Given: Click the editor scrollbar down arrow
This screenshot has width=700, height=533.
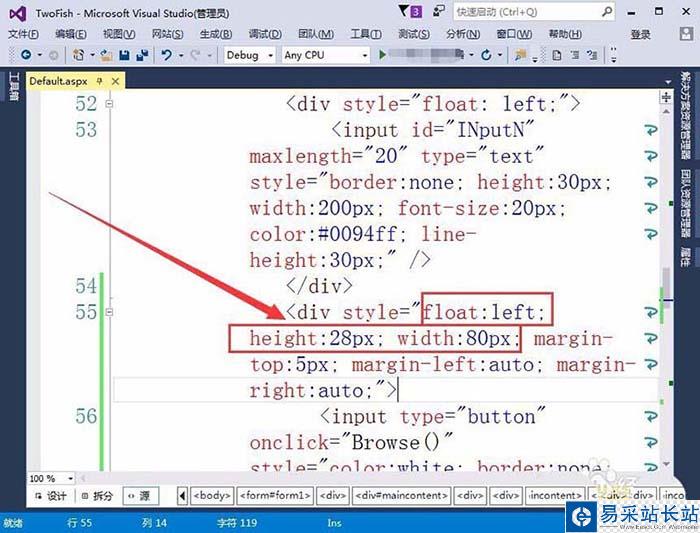Looking at the screenshot, I should coord(666,464).
